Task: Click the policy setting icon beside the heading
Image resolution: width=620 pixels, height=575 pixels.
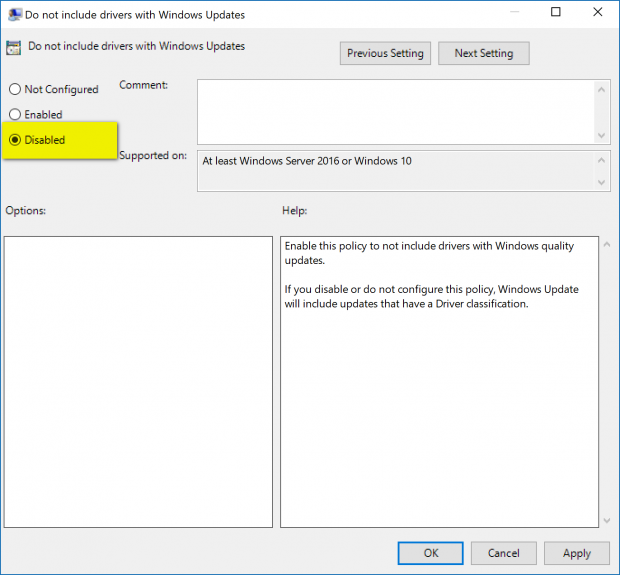Action: tap(13, 48)
